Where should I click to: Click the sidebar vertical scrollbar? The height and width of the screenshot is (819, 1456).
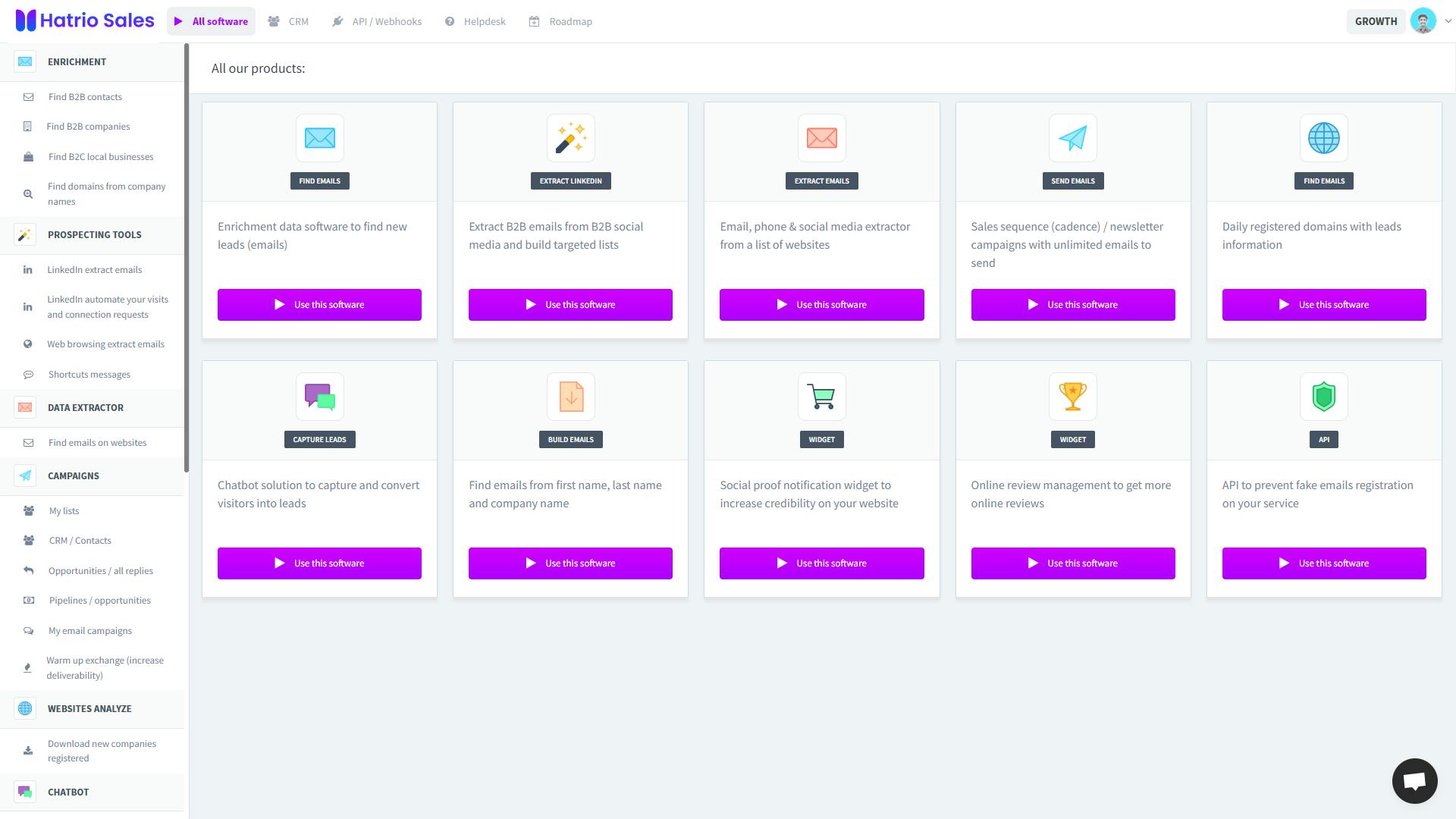point(186,258)
